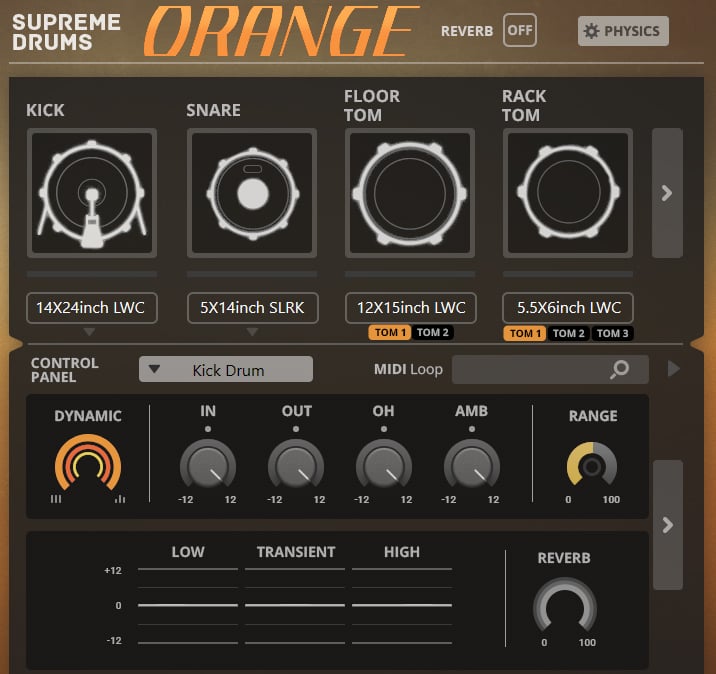The image size is (716, 674).
Task: Expand the 5X14inch SLRK snare selector
Action: click(252, 308)
